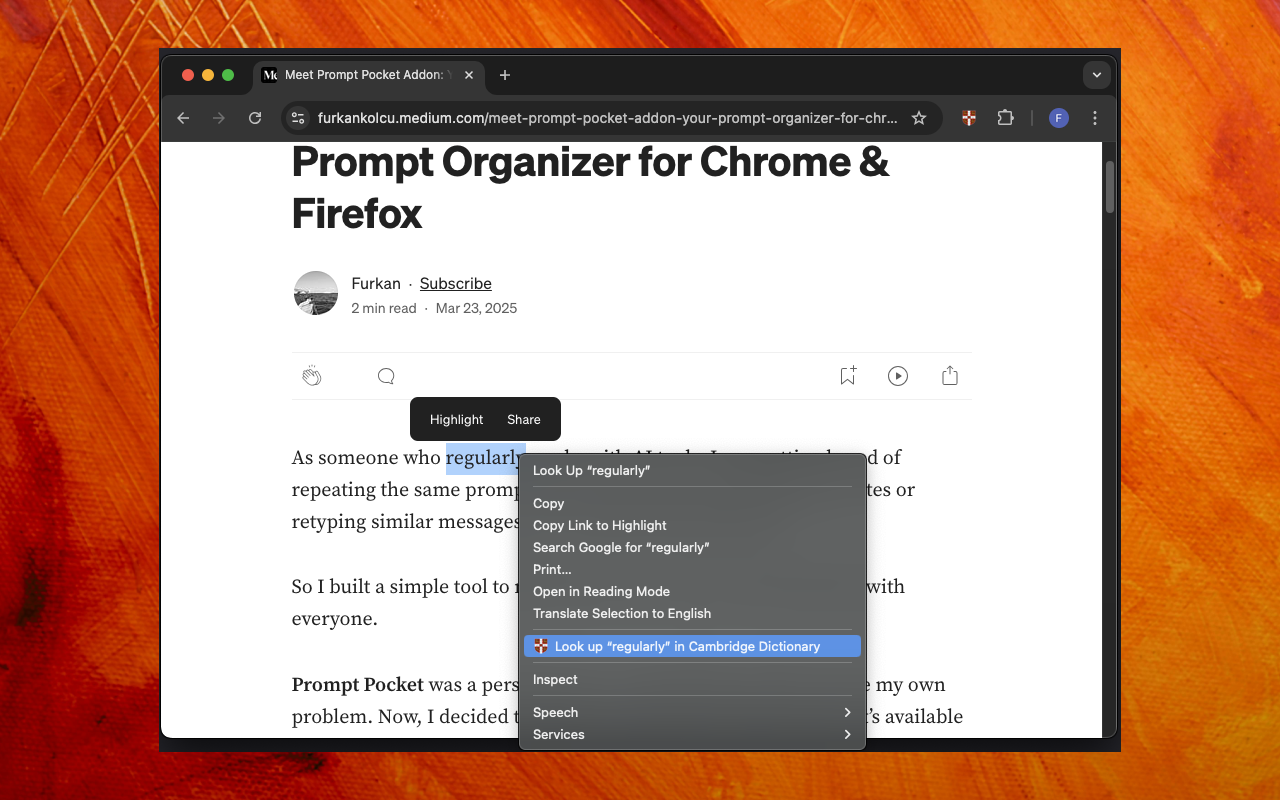Viewport: 1280px width, 800px height.
Task: Play the article audio with Listen icon
Action: point(898,376)
